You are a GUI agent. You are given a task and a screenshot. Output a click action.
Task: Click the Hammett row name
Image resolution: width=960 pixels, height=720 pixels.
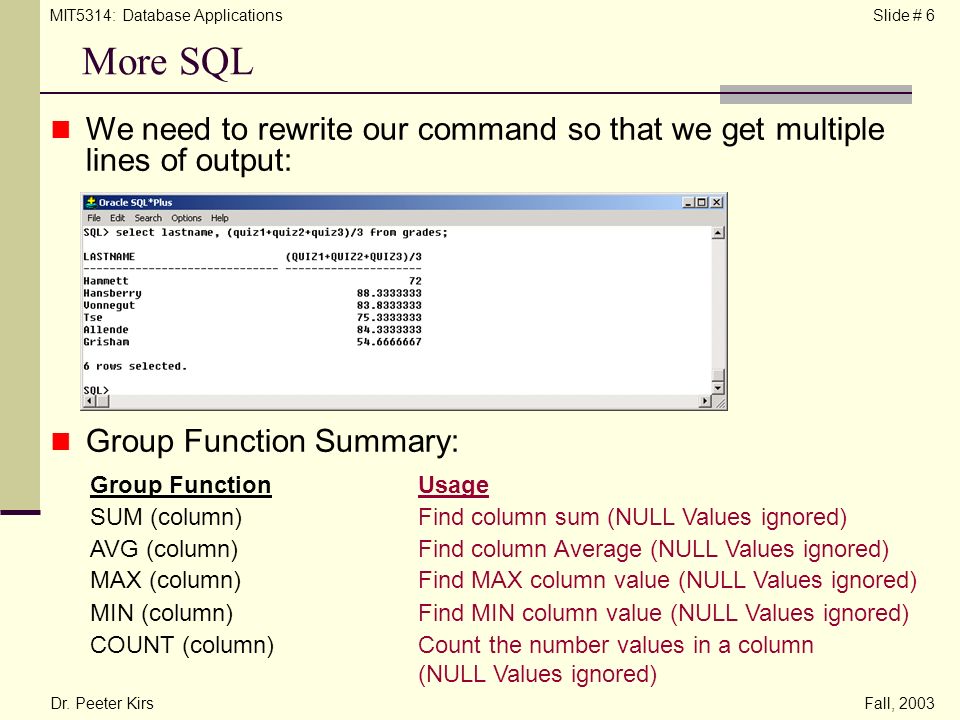click(106, 281)
